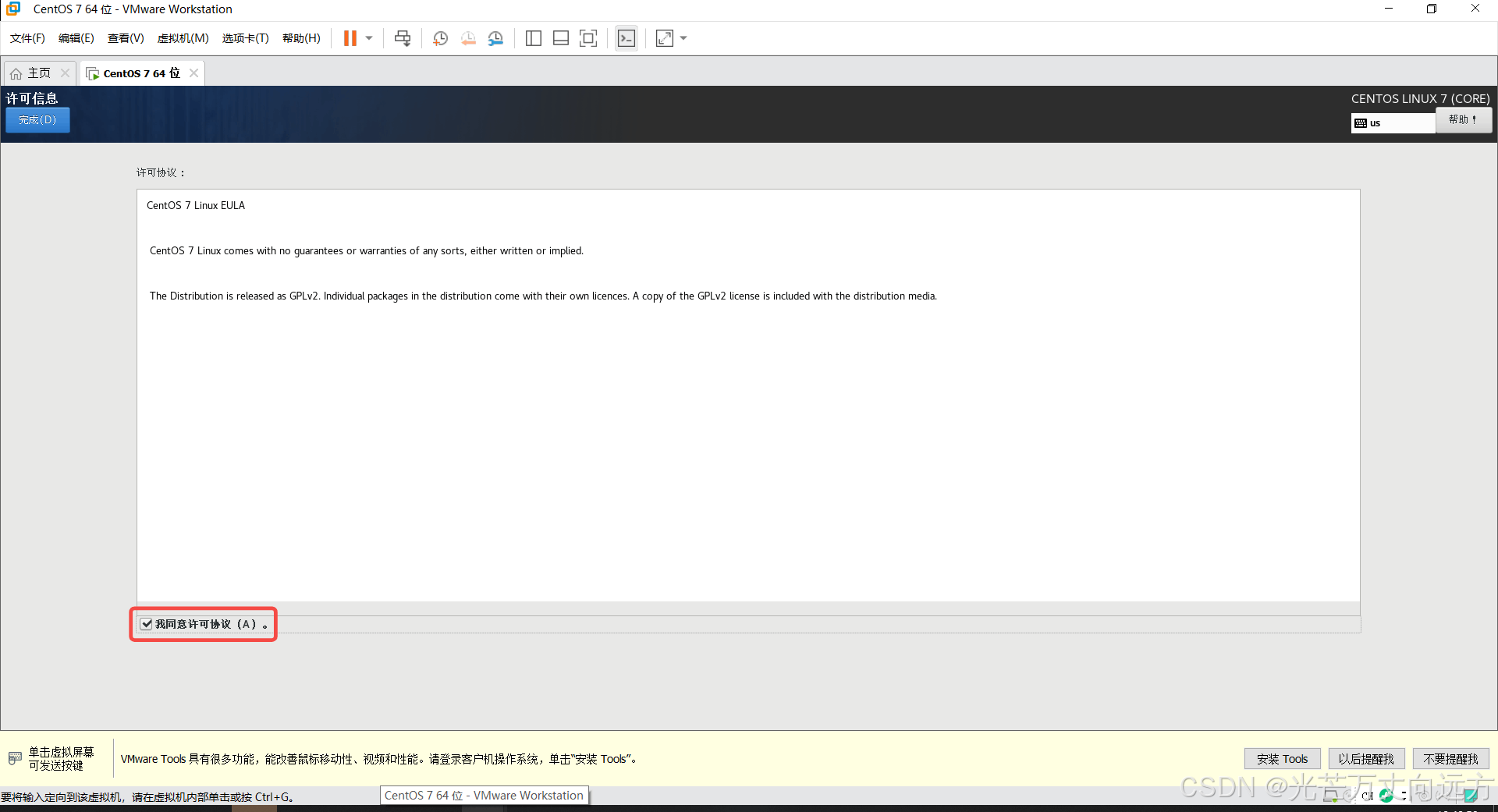Click the GPLv2 distribution license paragraph

[x=543, y=296]
